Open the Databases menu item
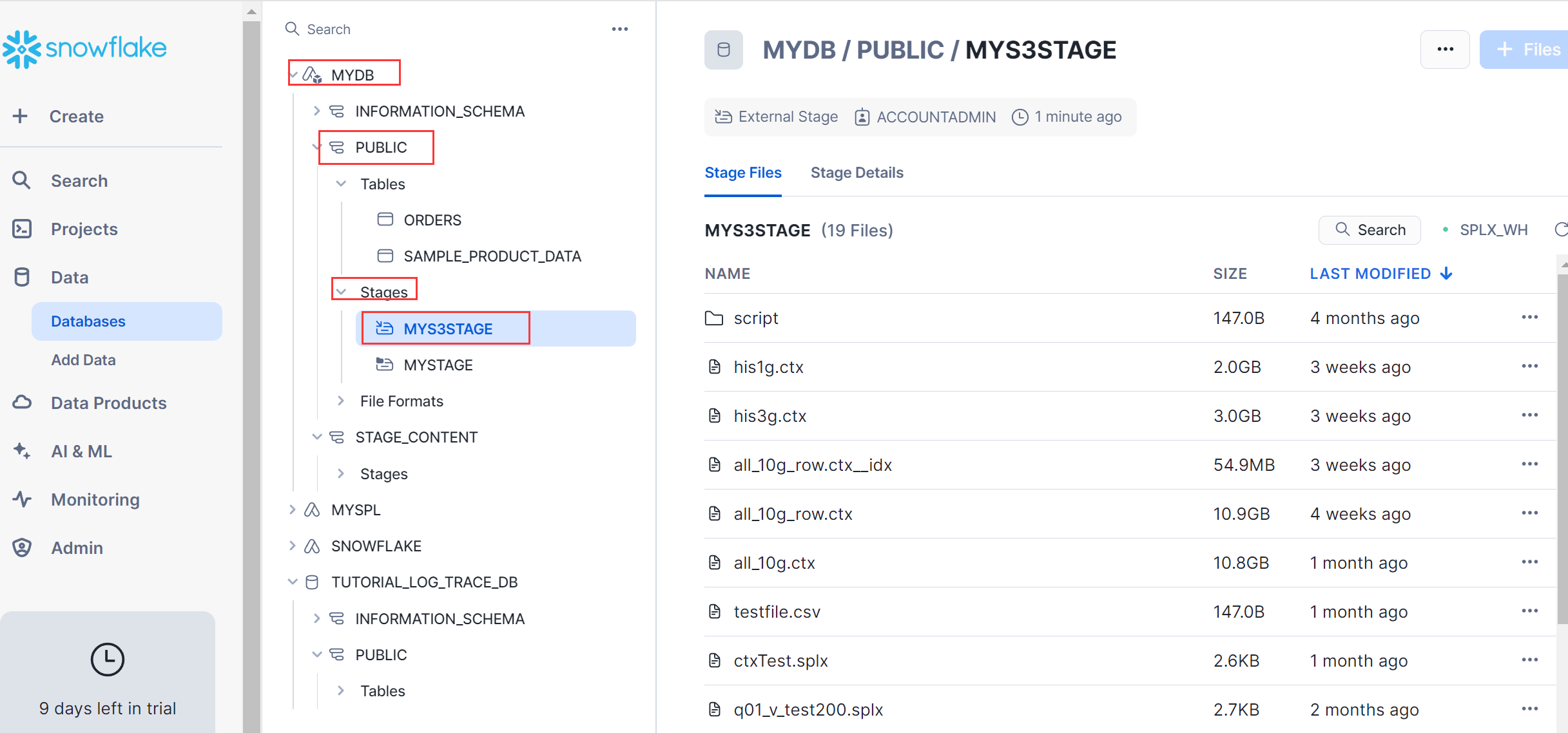Screen dimensions: 1568x733 click(88, 321)
